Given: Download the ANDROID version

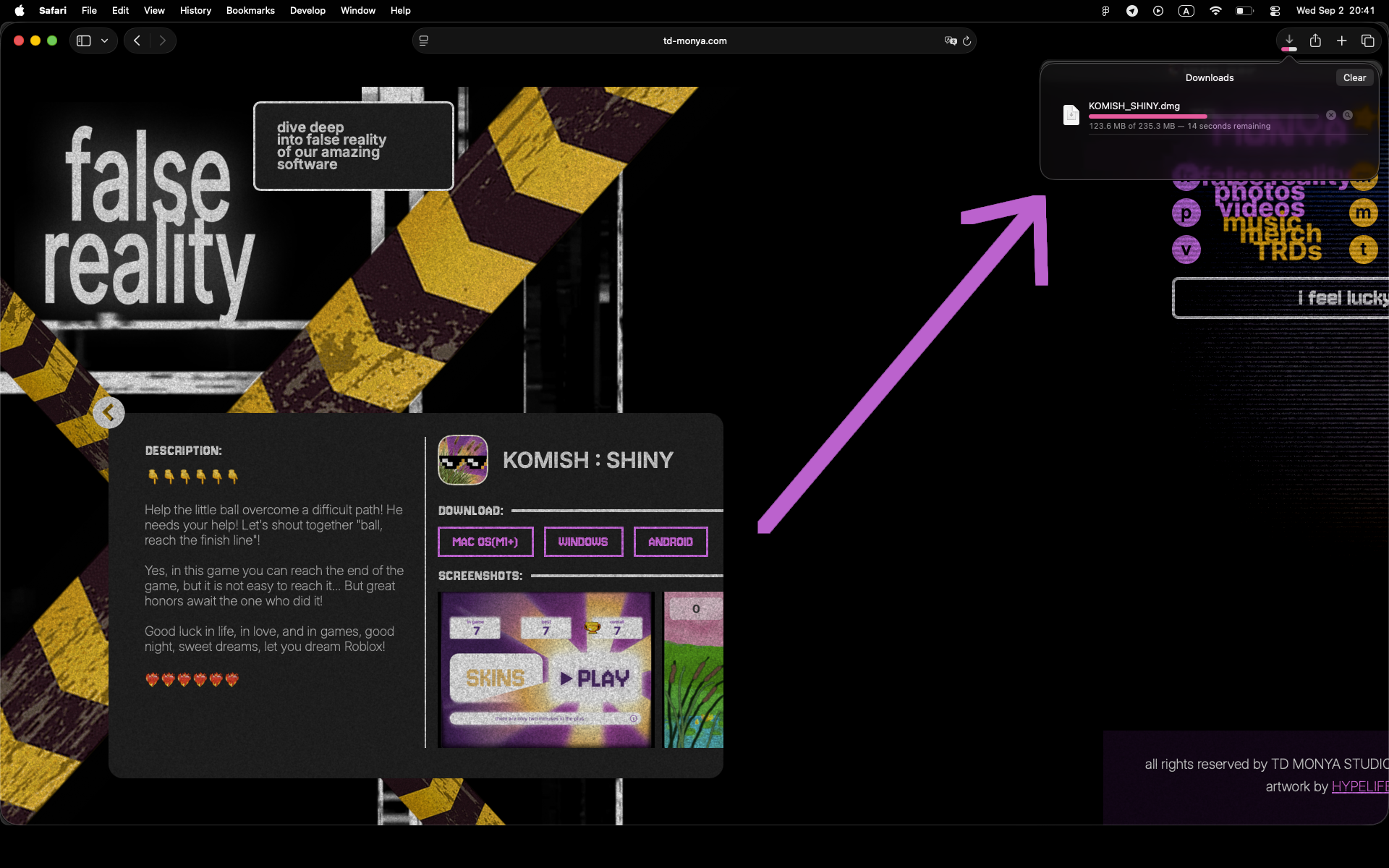Looking at the screenshot, I should (x=671, y=542).
